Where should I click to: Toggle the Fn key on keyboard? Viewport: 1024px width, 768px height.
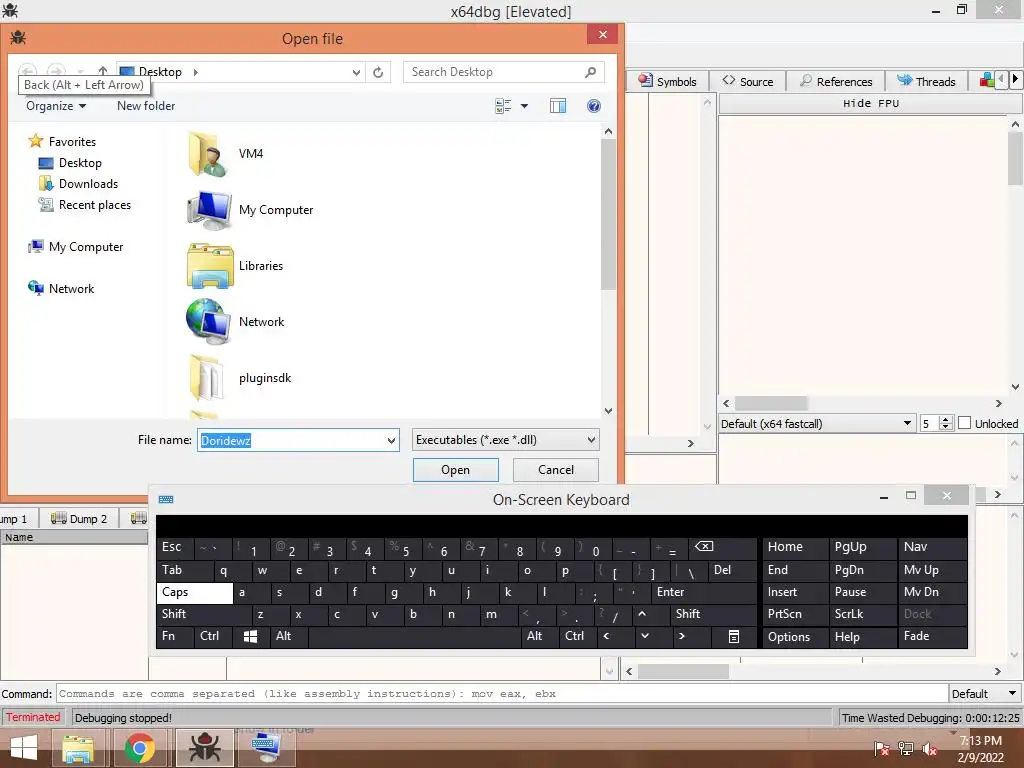pos(175,637)
